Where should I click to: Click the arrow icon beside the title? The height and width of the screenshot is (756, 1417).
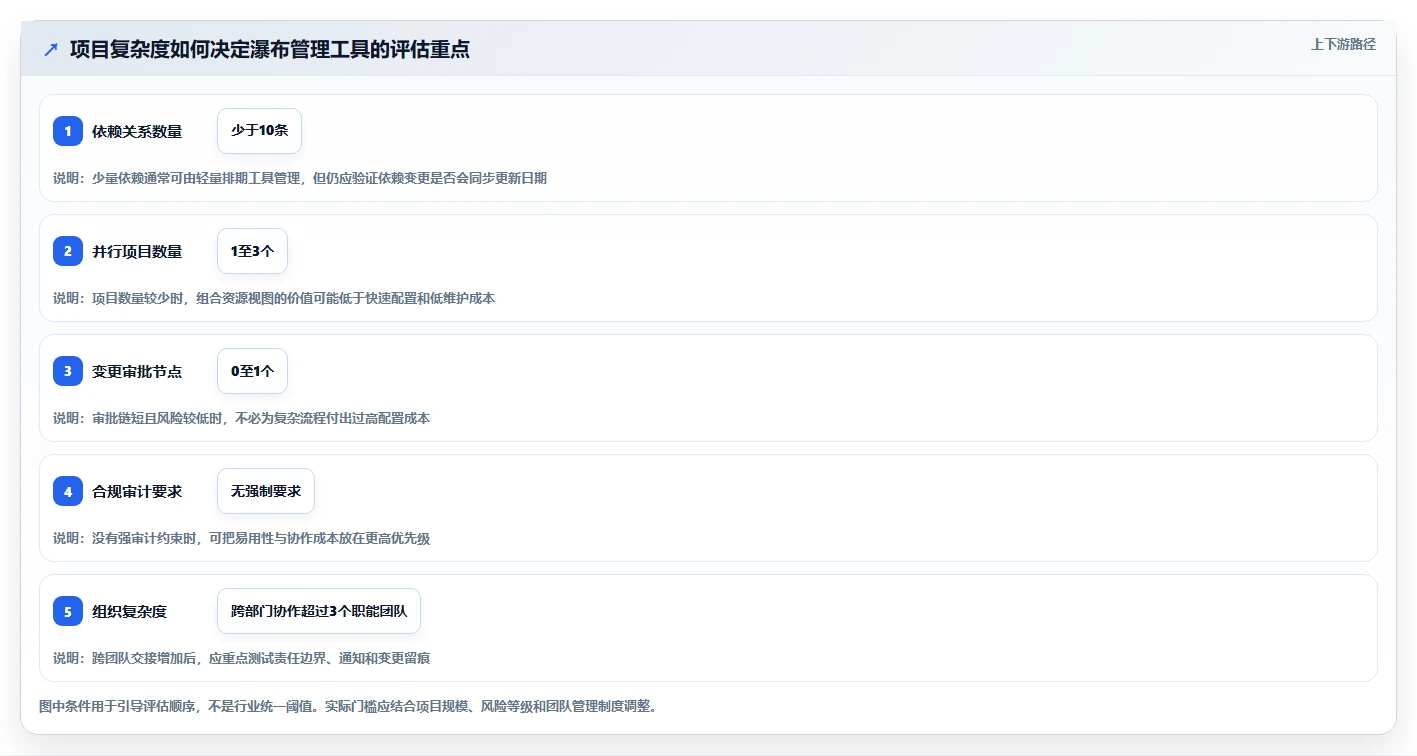tap(51, 49)
